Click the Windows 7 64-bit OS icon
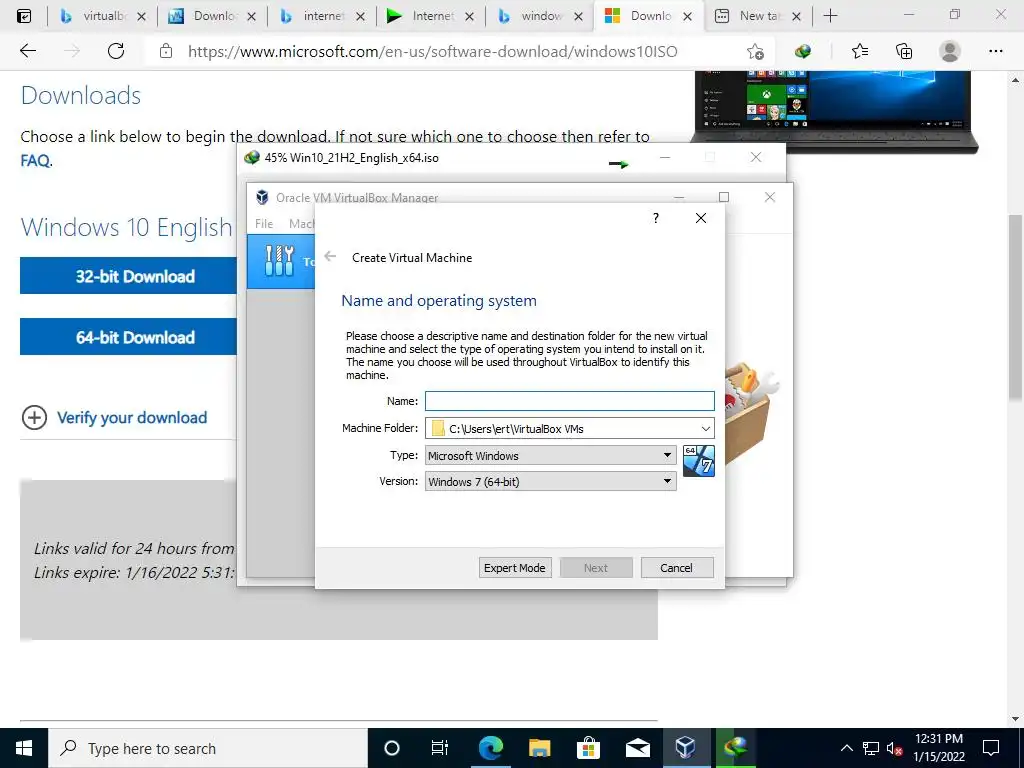Screen dimensions: 1024x768 tap(699, 461)
